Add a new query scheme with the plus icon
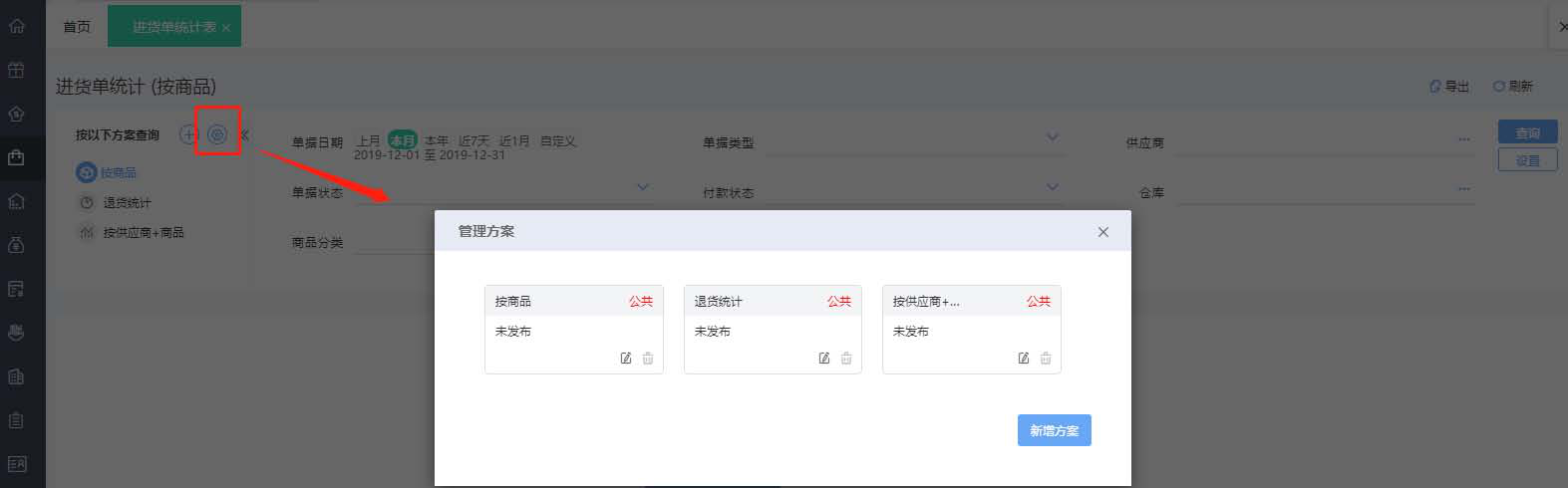This screenshot has width=1568, height=488. click(188, 134)
